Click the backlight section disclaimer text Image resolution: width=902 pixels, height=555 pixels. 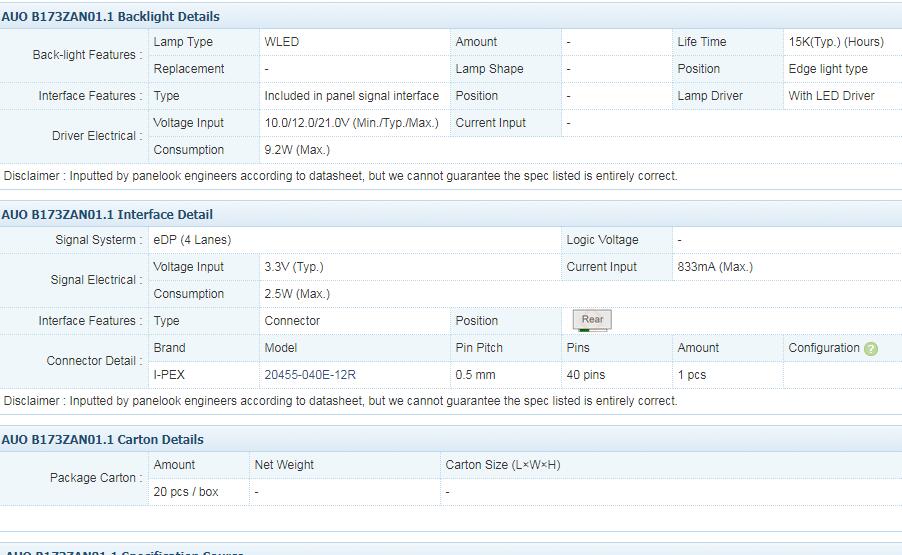pos(341,176)
